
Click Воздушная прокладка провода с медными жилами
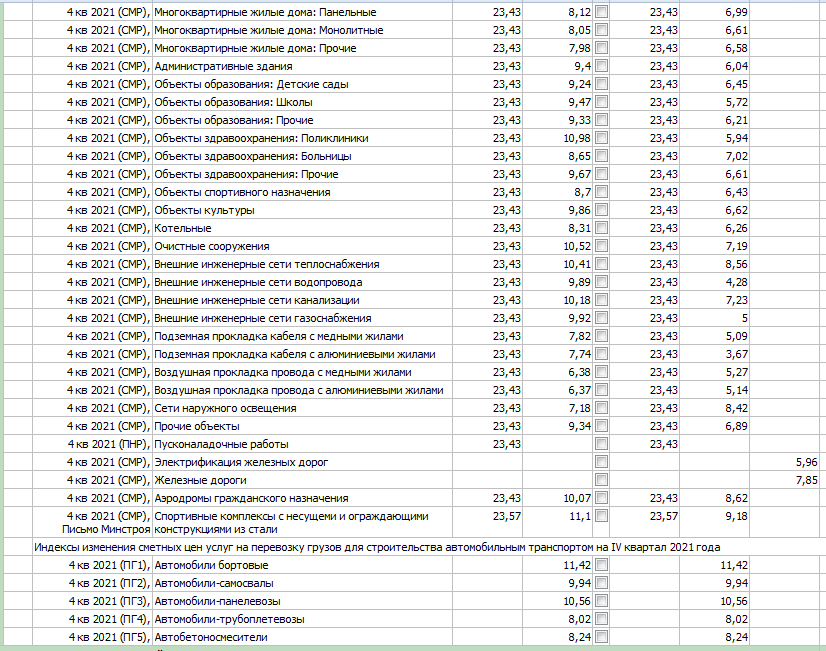[283, 372]
